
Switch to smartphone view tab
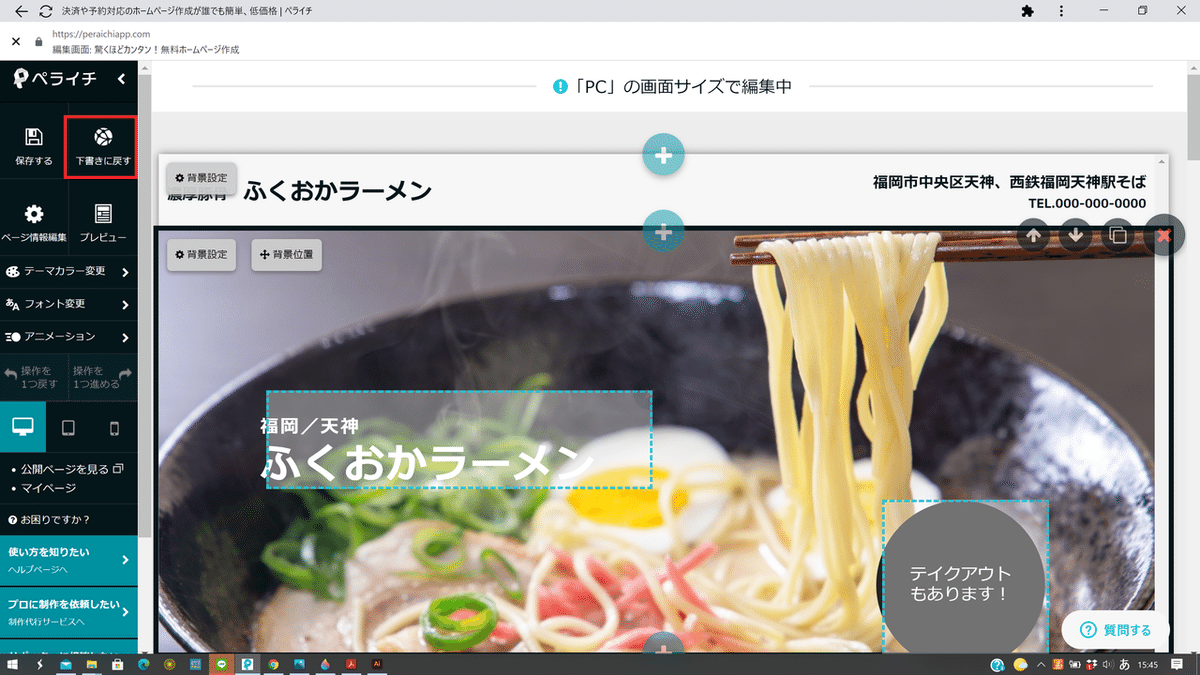coord(114,428)
